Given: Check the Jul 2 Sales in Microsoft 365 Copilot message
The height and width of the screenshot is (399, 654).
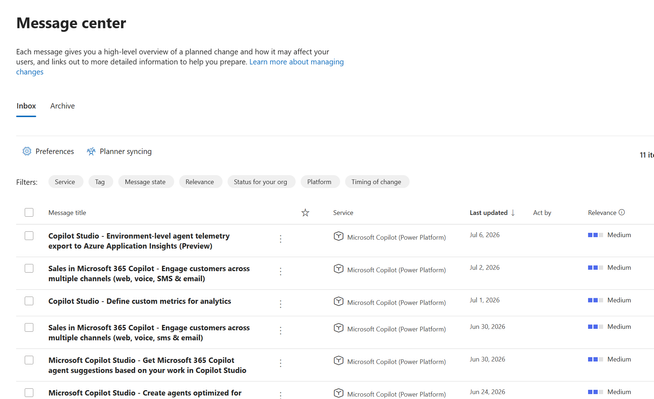Looking at the screenshot, I should [29, 268].
